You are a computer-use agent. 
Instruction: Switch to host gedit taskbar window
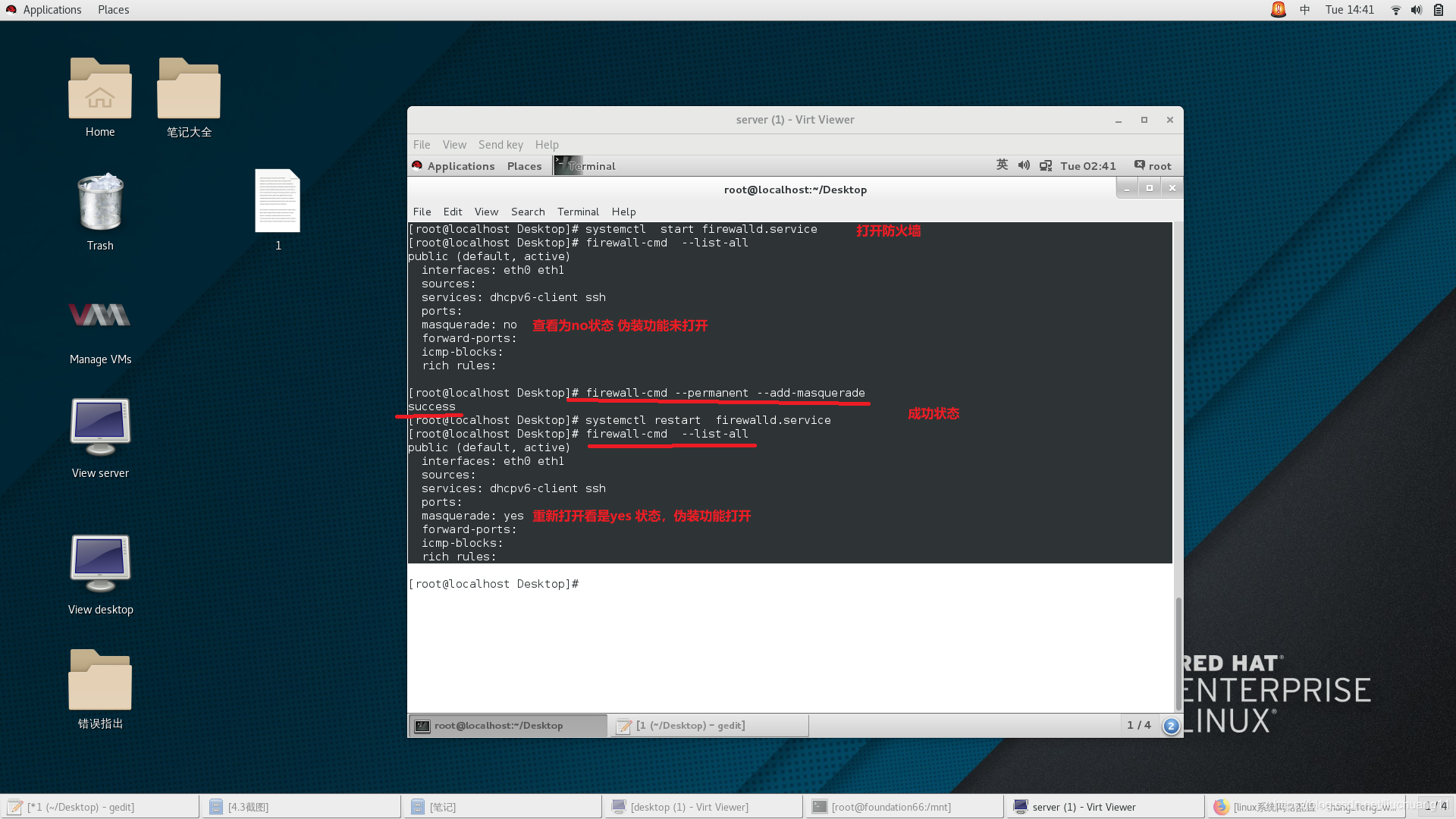point(101,807)
